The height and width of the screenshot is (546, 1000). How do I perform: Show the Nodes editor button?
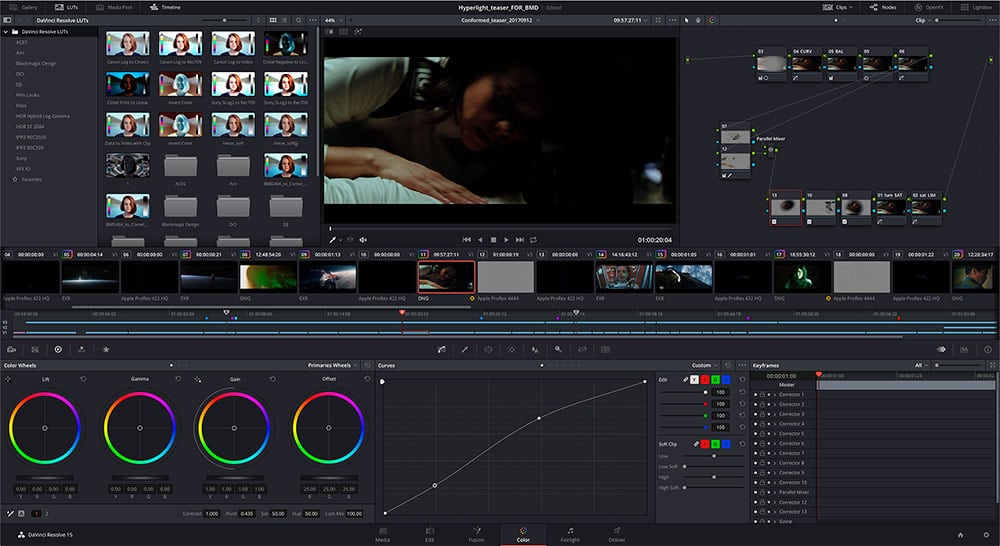coord(883,7)
